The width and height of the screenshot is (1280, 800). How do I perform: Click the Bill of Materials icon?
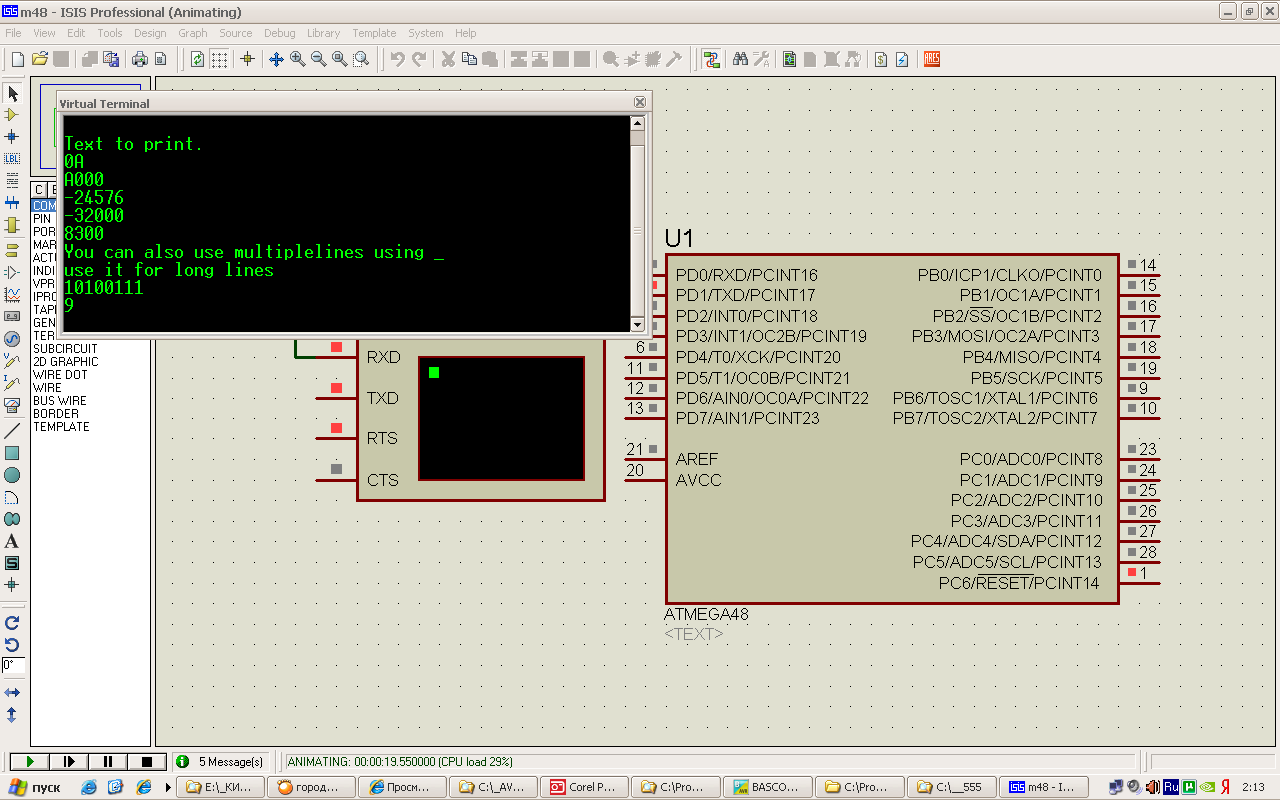pos(880,59)
